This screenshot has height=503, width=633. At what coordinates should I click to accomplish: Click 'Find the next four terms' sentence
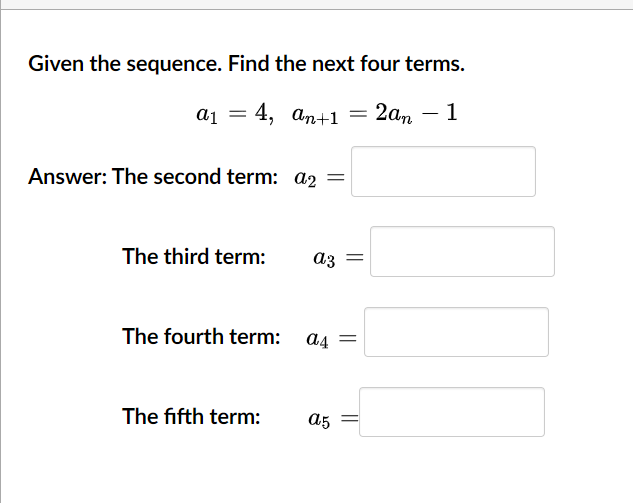346,64
